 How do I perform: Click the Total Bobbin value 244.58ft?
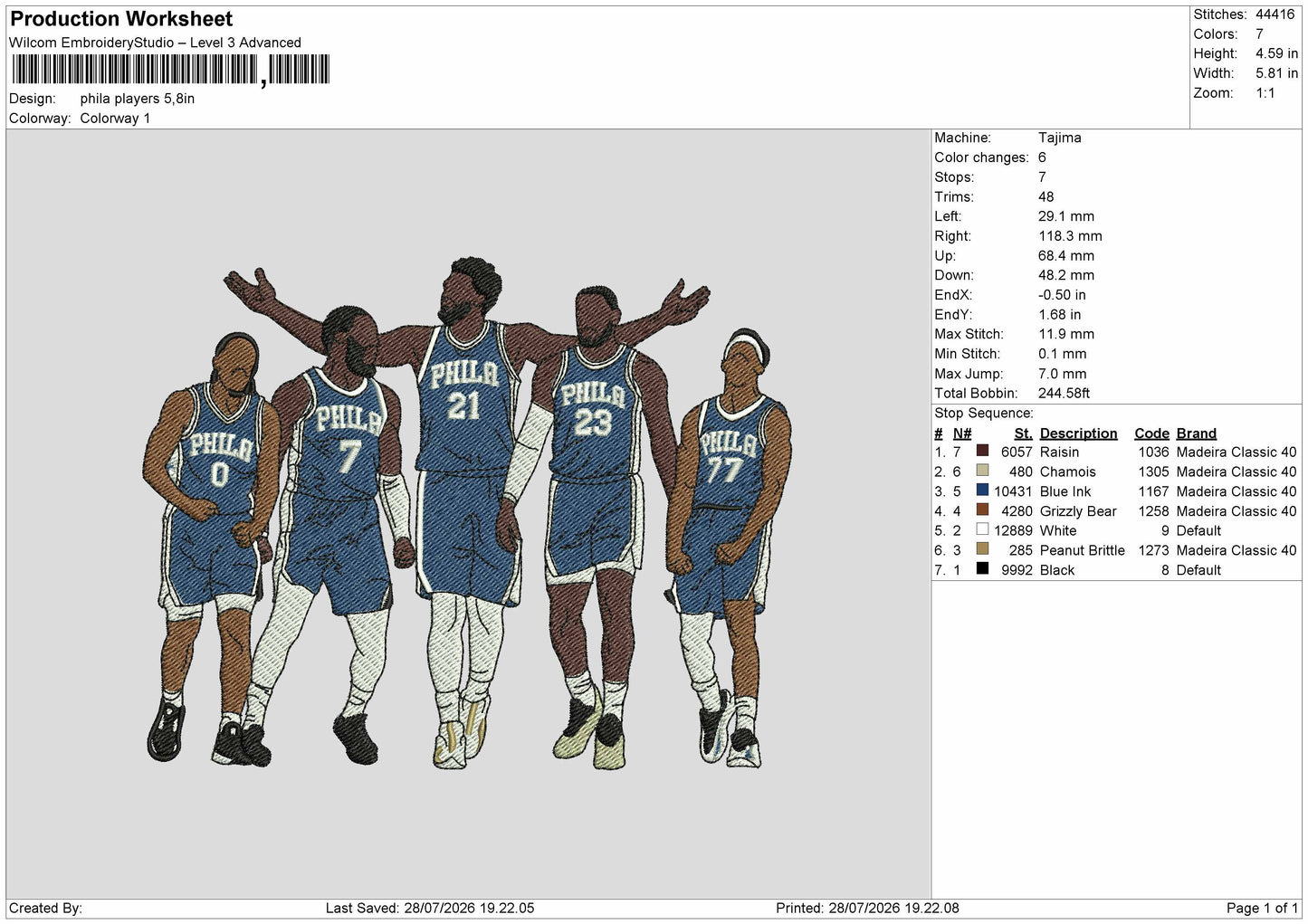(1065, 394)
